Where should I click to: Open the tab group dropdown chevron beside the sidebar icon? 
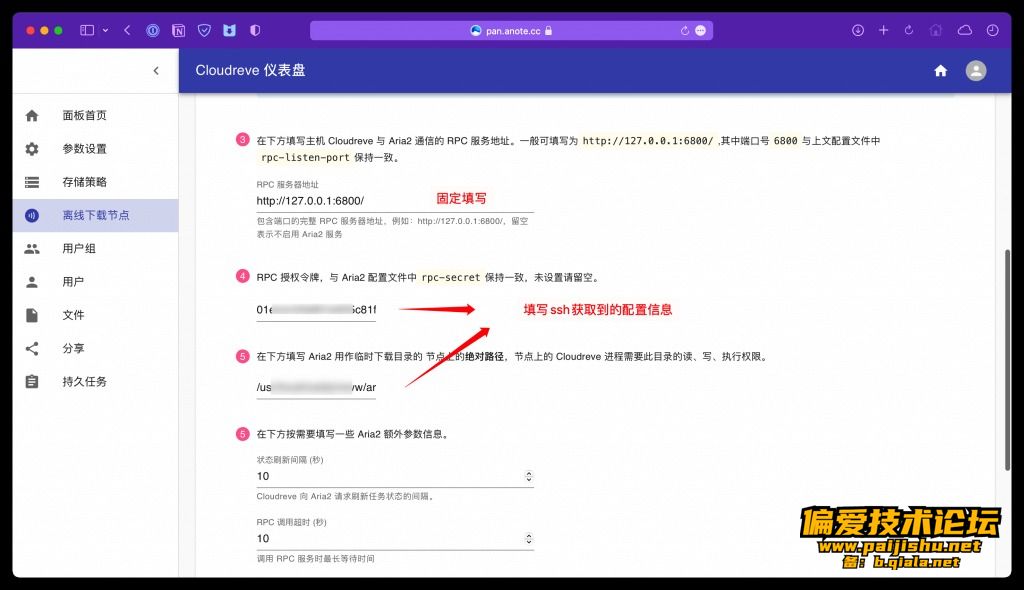click(105, 30)
